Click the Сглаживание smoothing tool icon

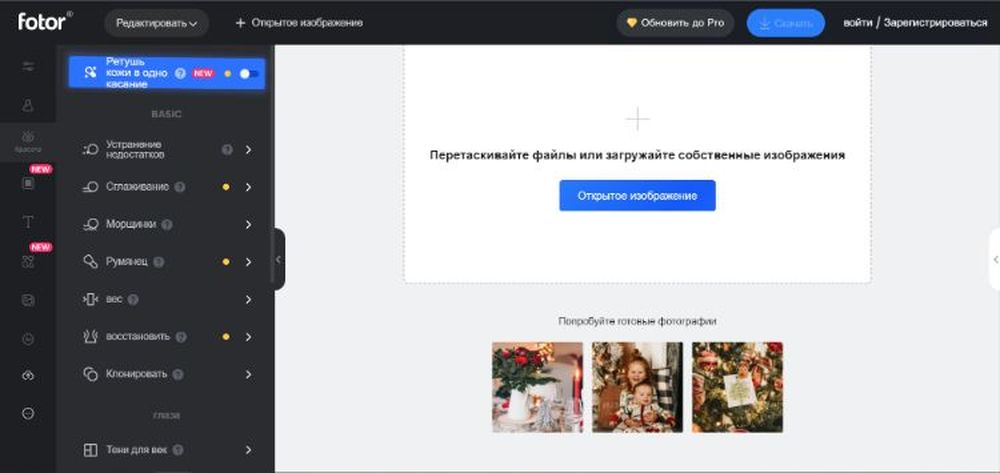point(91,187)
